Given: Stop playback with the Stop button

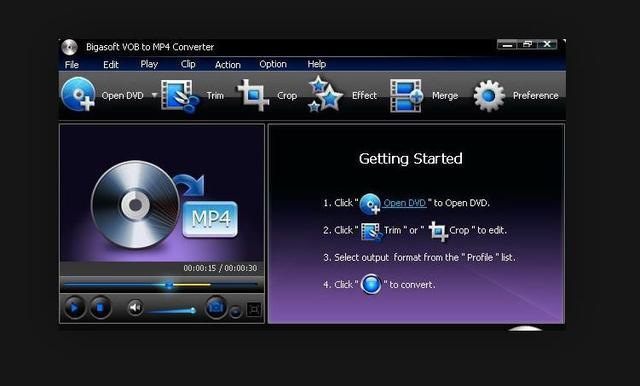Looking at the screenshot, I should click(100, 307).
